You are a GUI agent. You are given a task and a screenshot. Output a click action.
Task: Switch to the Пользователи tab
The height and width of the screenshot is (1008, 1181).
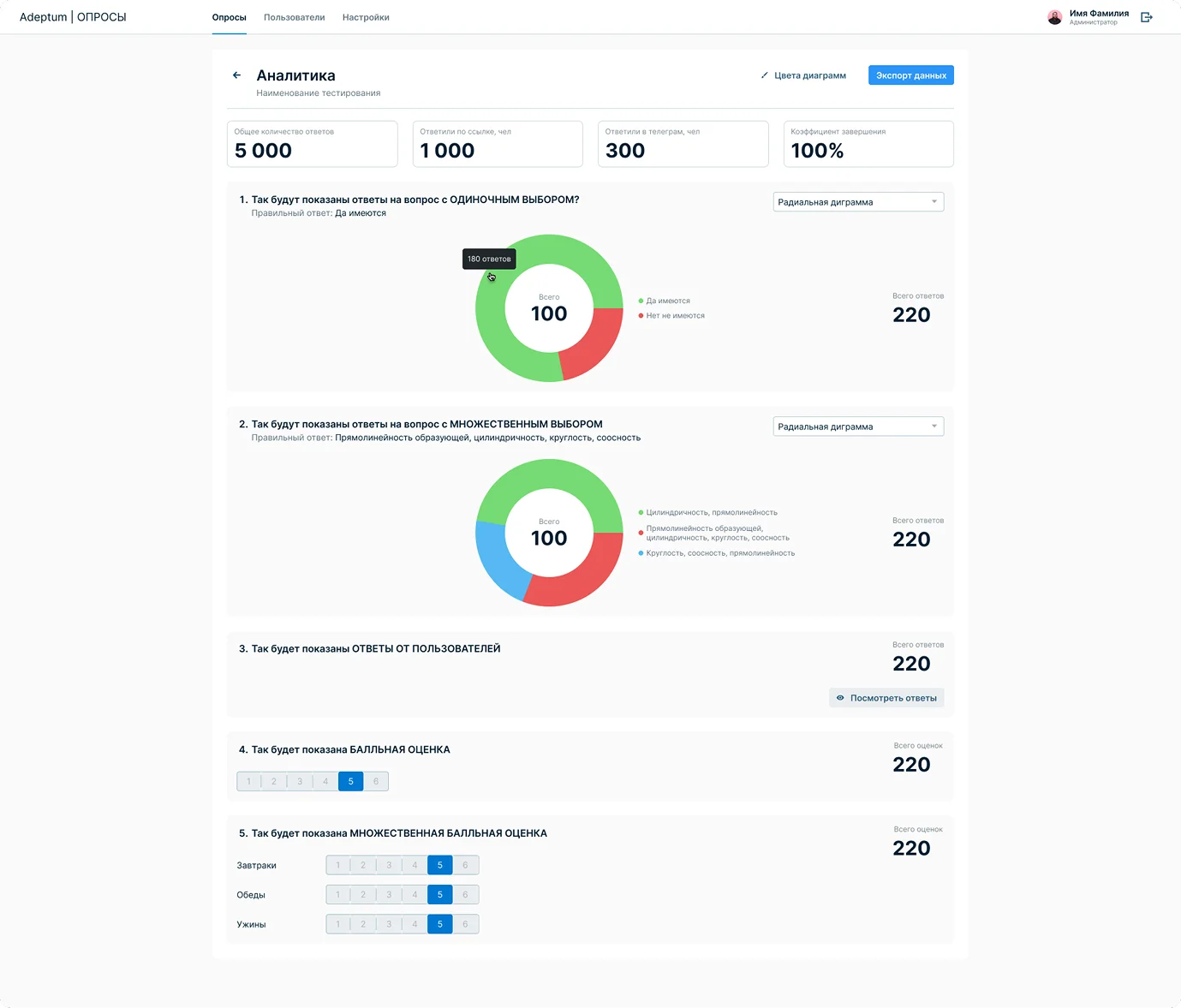tap(295, 17)
